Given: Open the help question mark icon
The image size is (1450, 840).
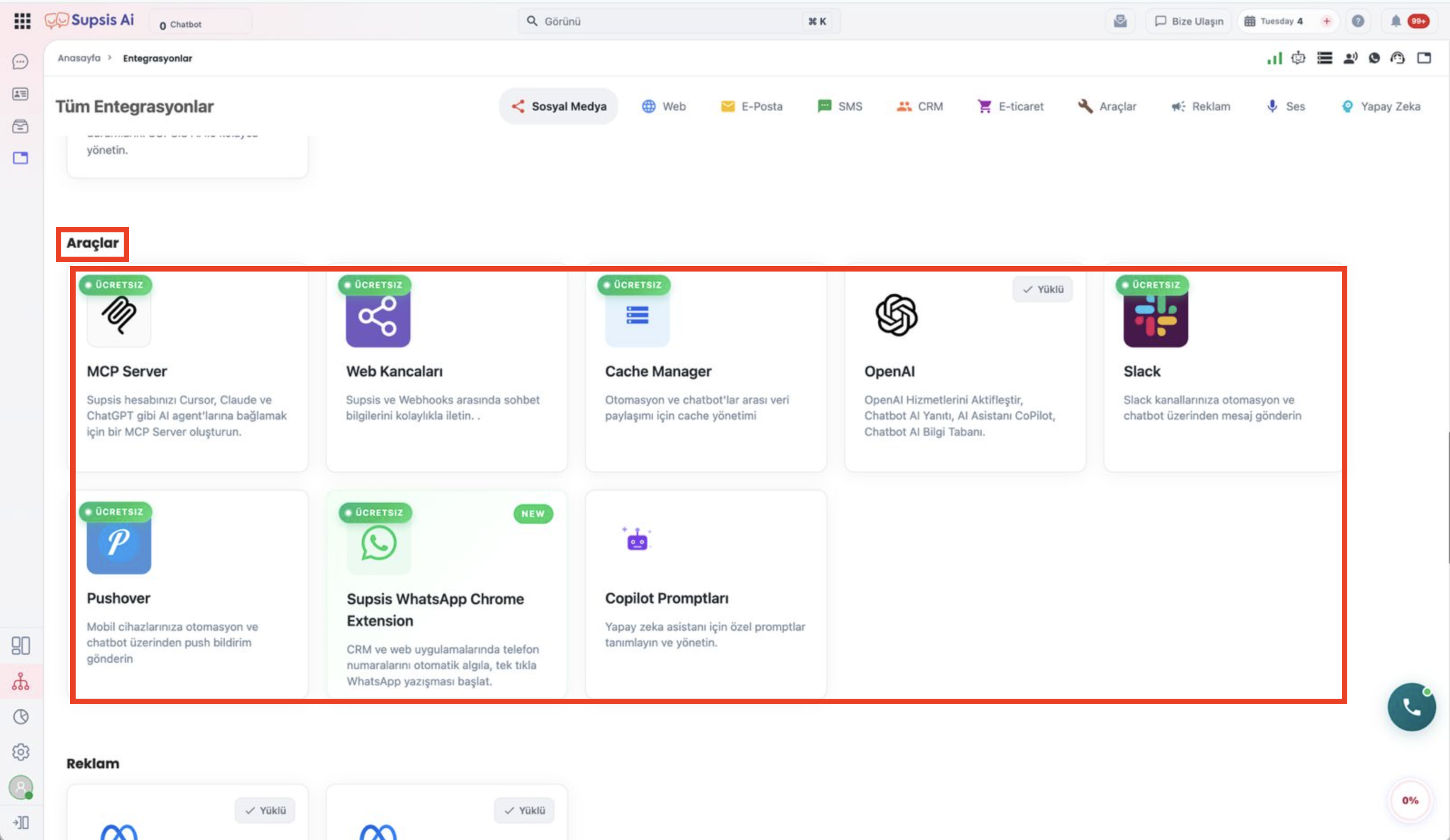Looking at the screenshot, I should 1358,22.
